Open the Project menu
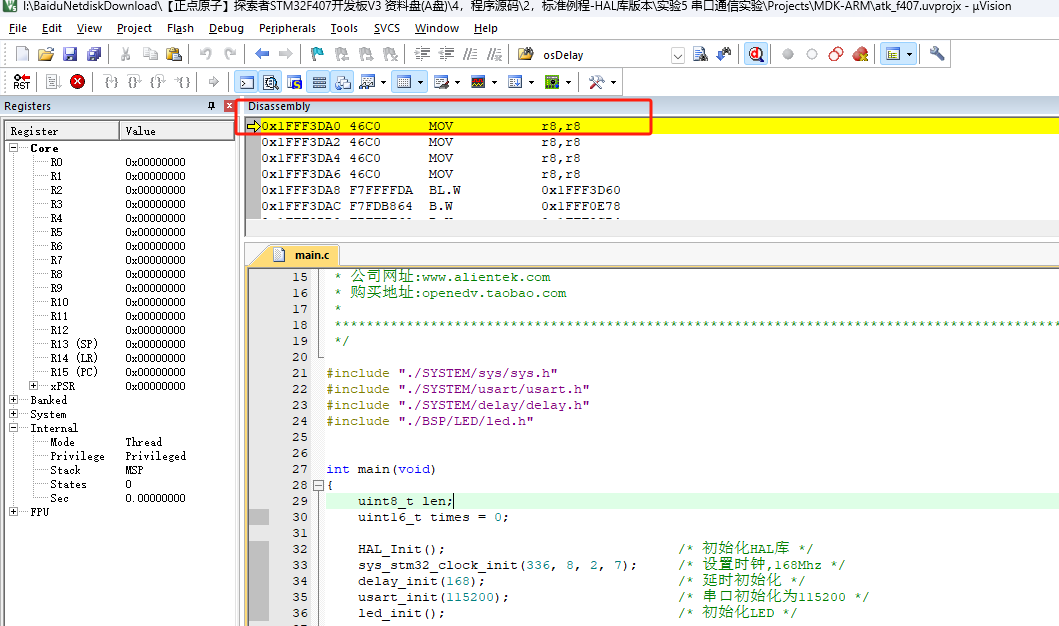Image resolution: width=1059 pixels, height=626 pixels. click(x=134, y=28)
